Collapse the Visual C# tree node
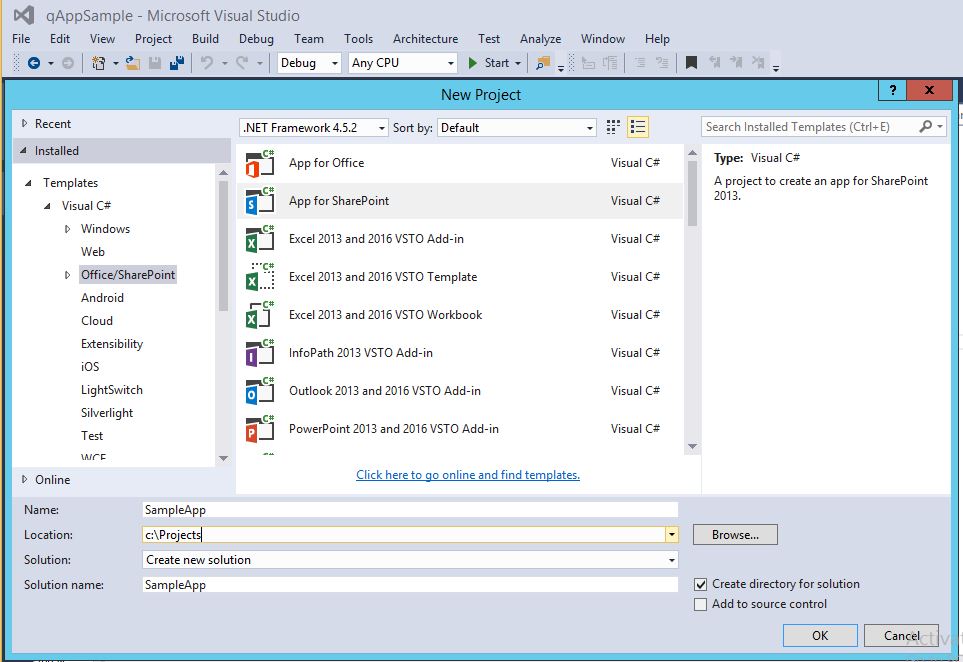 coord(47,206)
